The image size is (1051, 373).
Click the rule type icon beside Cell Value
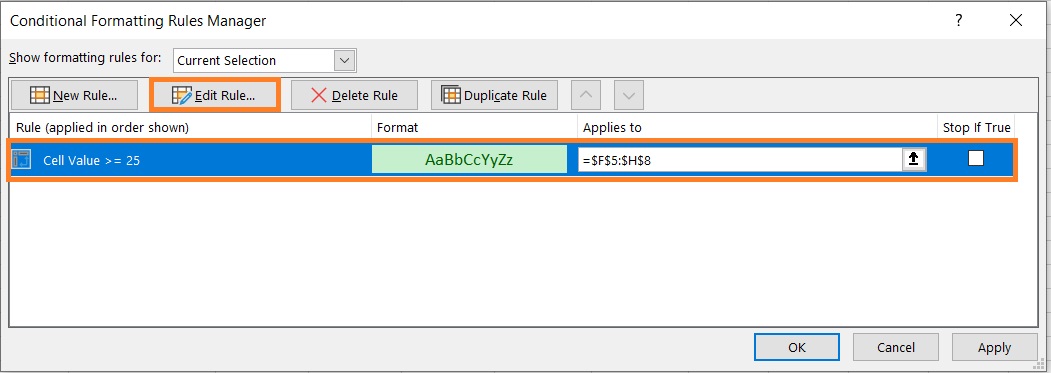[22, 160]
